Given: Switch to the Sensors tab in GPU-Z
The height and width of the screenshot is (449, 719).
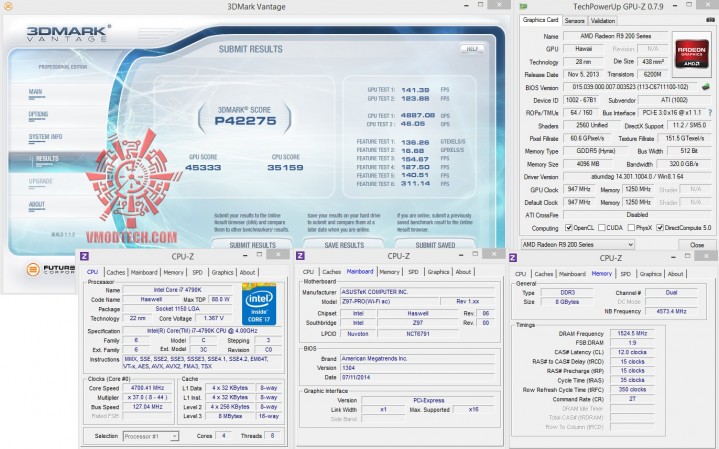Looking at the screenshot, I should (x=574, y=21).
